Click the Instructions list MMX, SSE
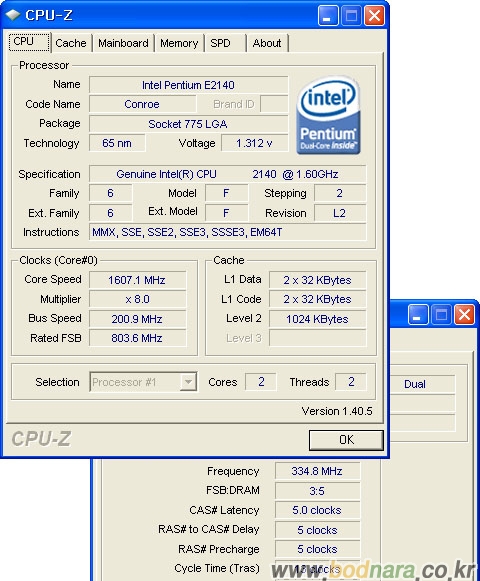 227,232
